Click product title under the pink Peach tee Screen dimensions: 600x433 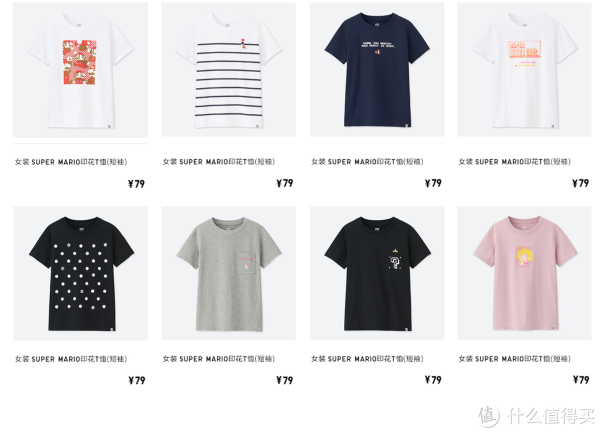[x=515, y=359]
